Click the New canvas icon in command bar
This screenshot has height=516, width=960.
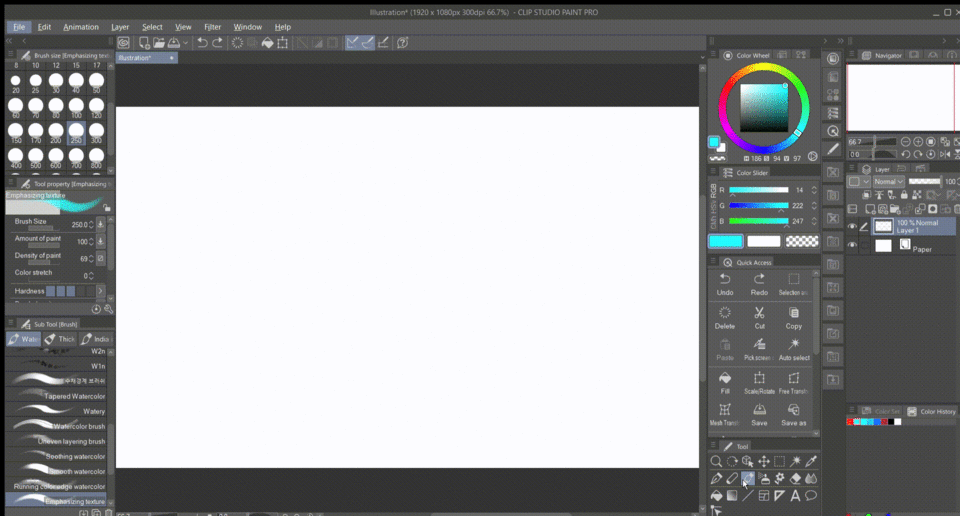tap(144, 43)
